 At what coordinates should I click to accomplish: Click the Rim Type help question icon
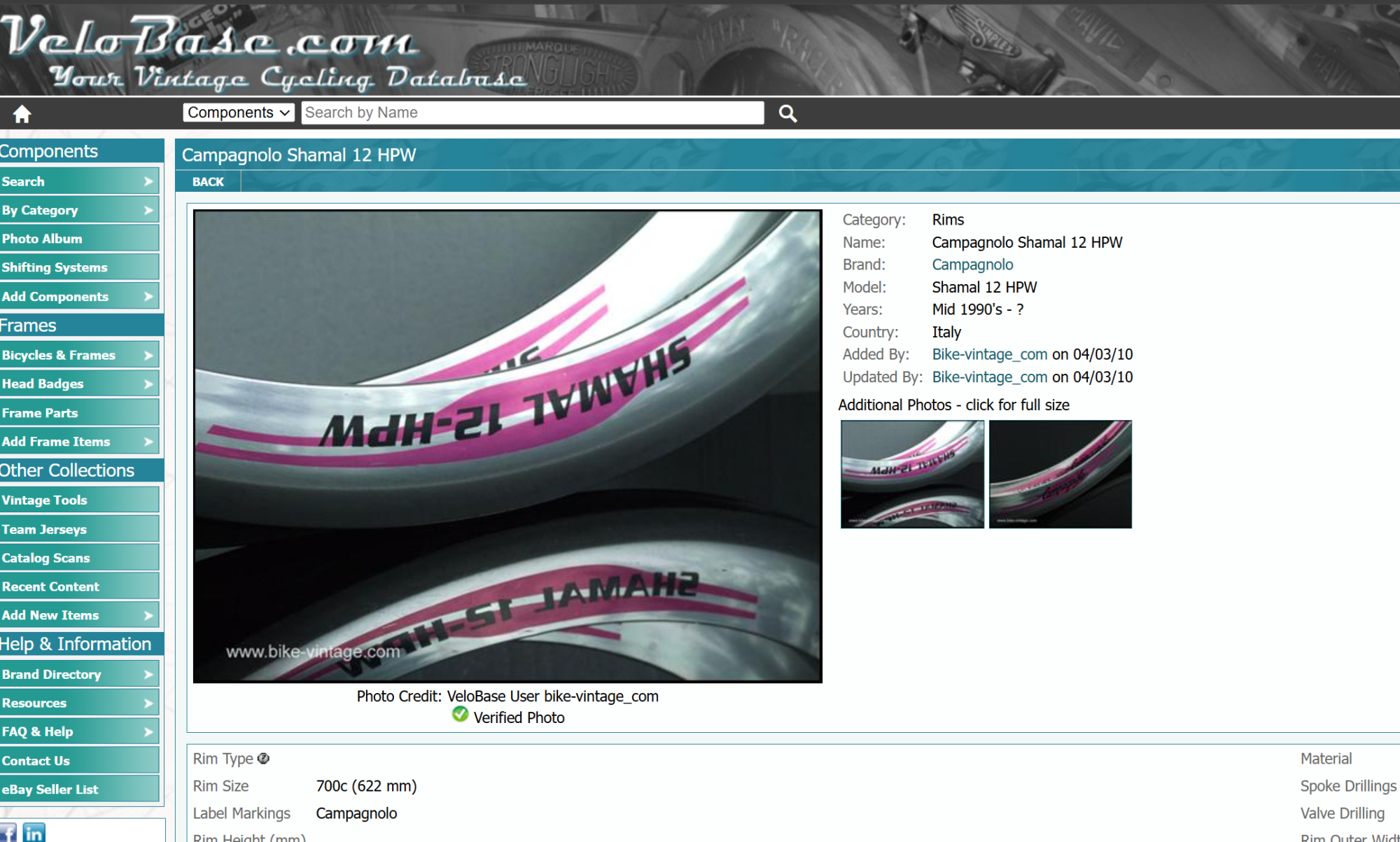coord(263,759)
